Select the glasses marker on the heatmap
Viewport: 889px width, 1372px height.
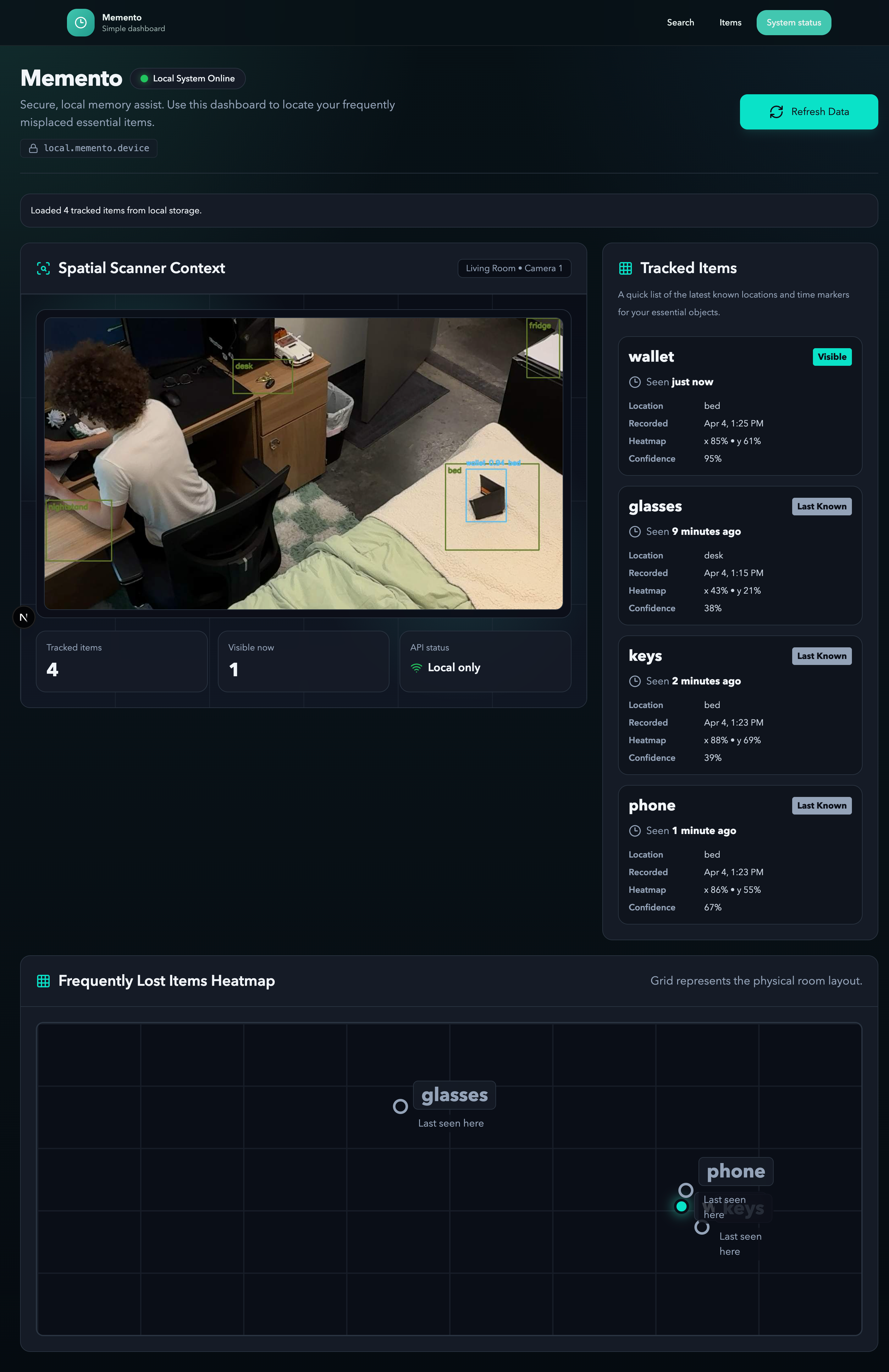coord(400,1106)
